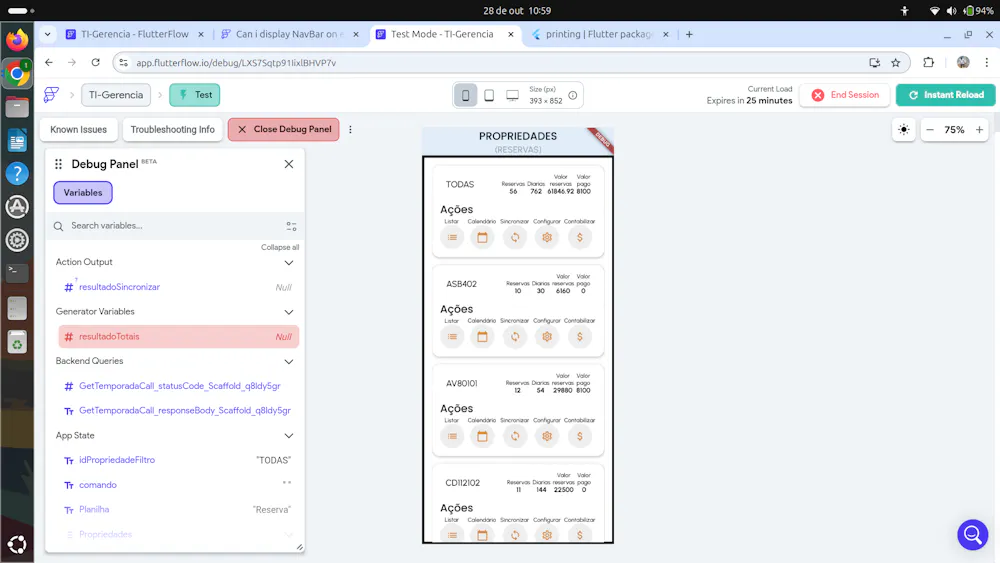
Task: Click the size info icon
Action: point(573,95)
